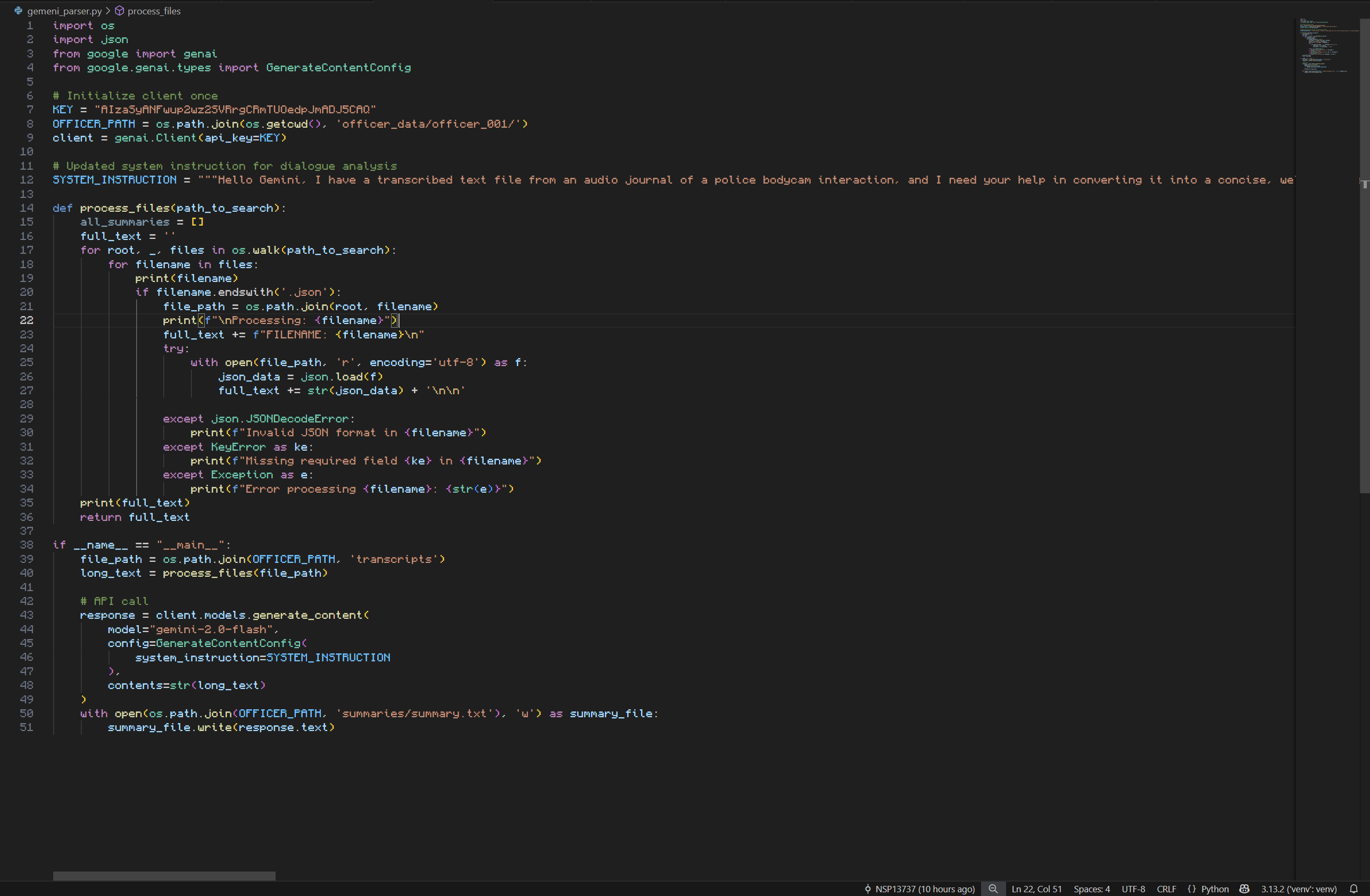This screenshot has width=1370, height=896.
Task: Click the Python file icon in the breadcrumb
Action: (x=19, y=11)
